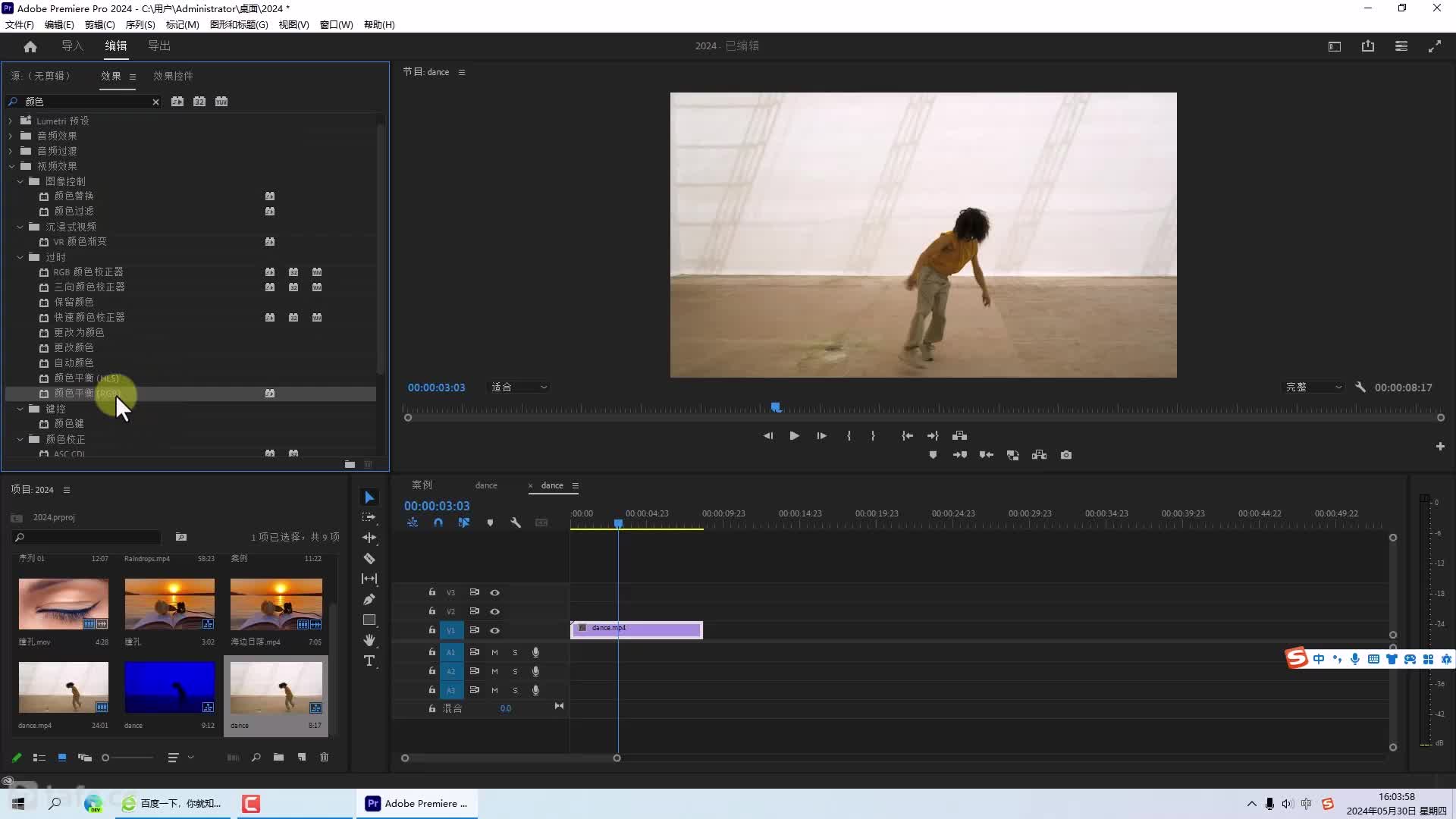Step back one frame

pos(767,435)
